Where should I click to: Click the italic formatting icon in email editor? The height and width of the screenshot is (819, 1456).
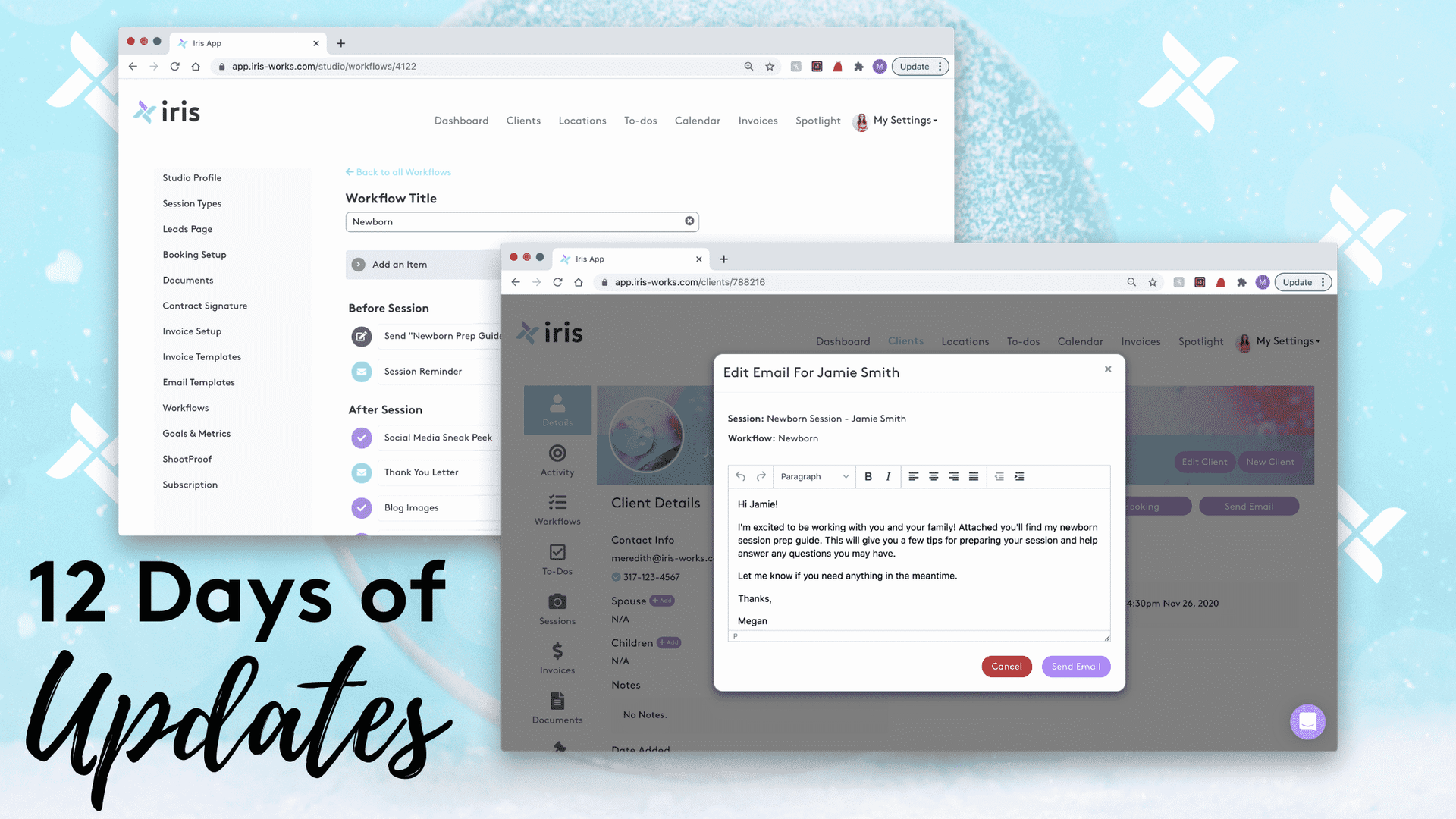pyautogui.click(x=887, y=476)
